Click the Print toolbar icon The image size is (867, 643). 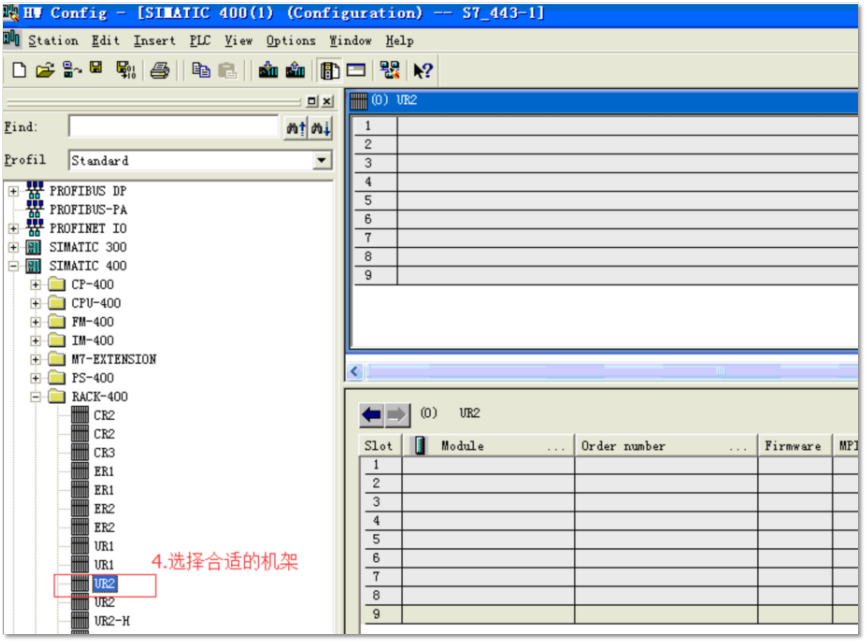pos(160,70)
